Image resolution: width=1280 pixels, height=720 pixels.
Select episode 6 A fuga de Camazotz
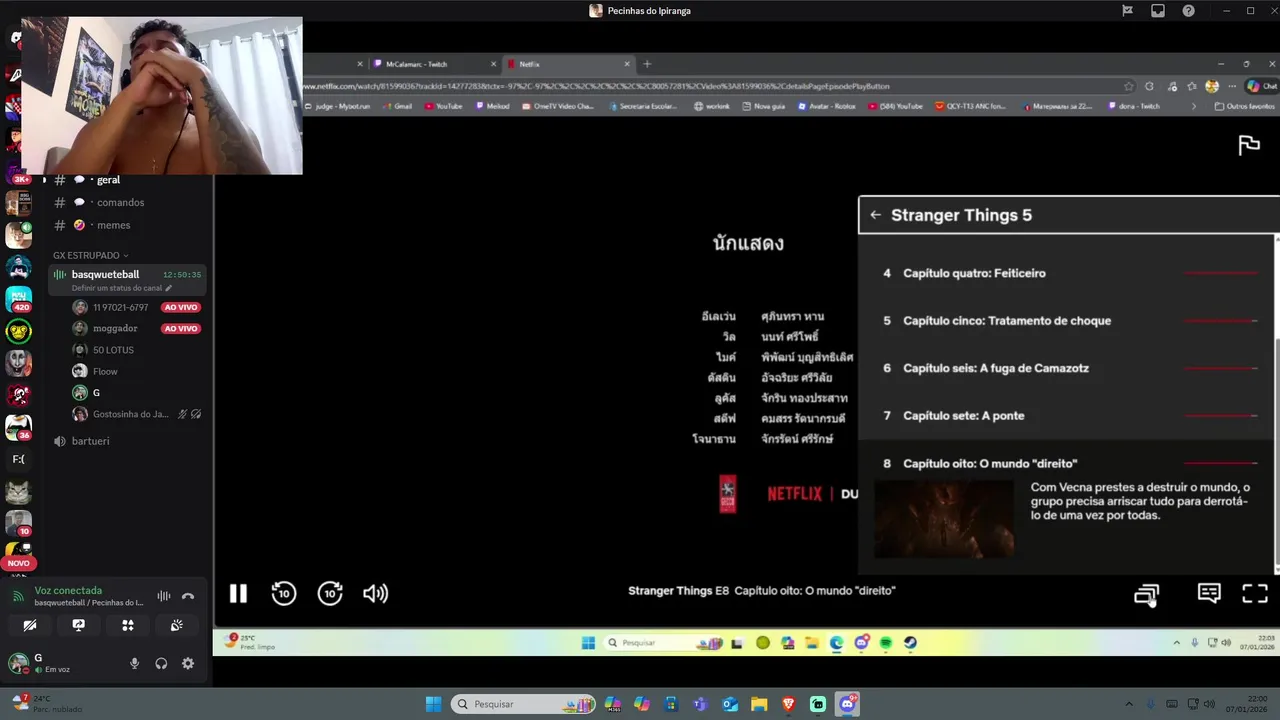1067,368
